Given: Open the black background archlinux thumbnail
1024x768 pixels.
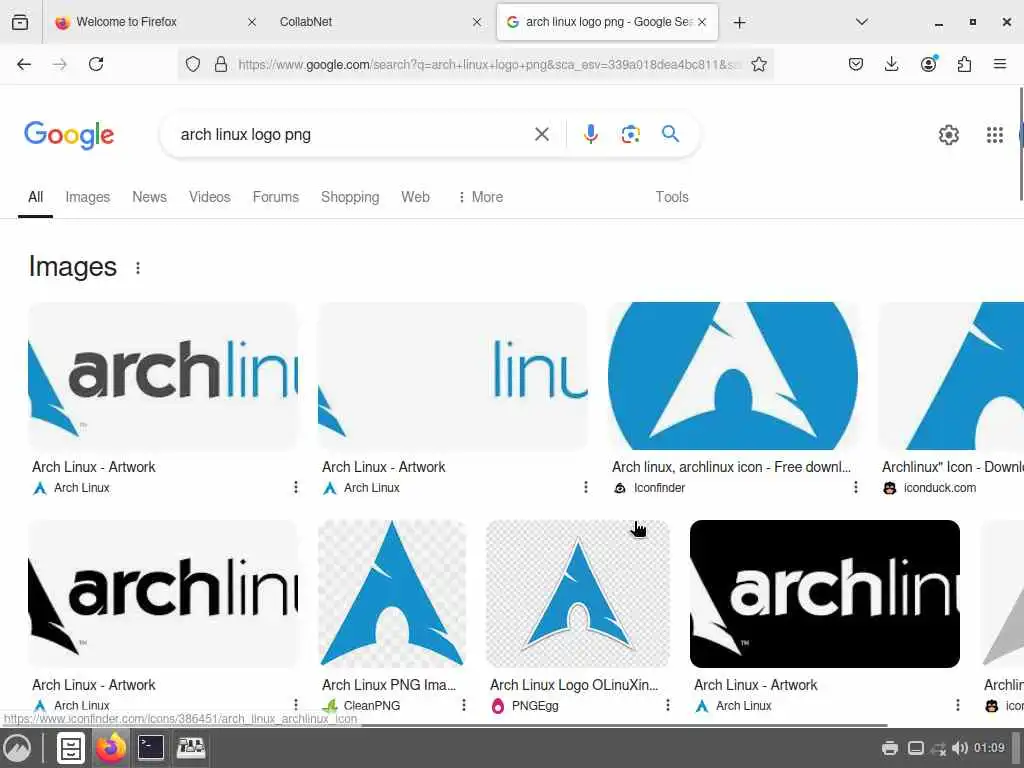Looking at the screenshot, I should [825, 594].
